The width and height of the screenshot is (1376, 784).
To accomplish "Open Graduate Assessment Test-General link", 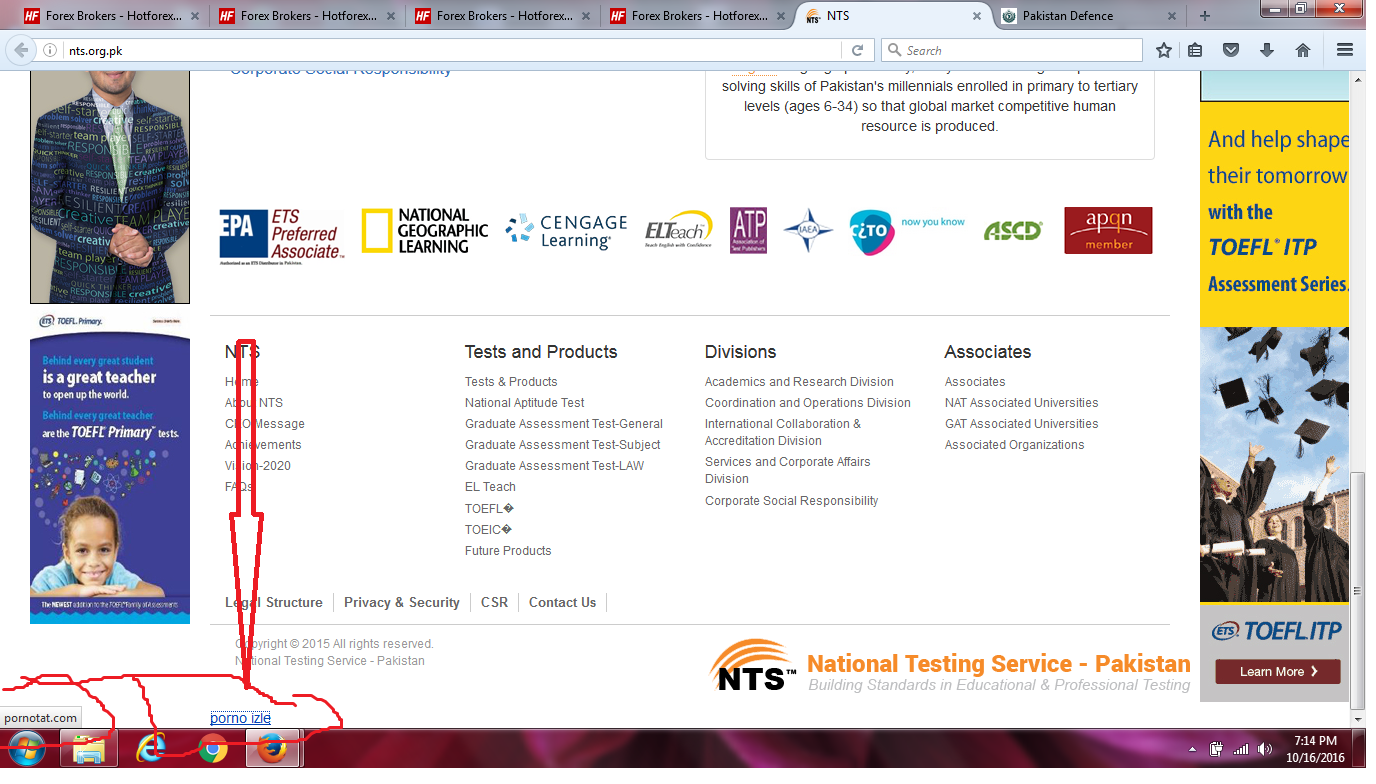I will point(564,424).
